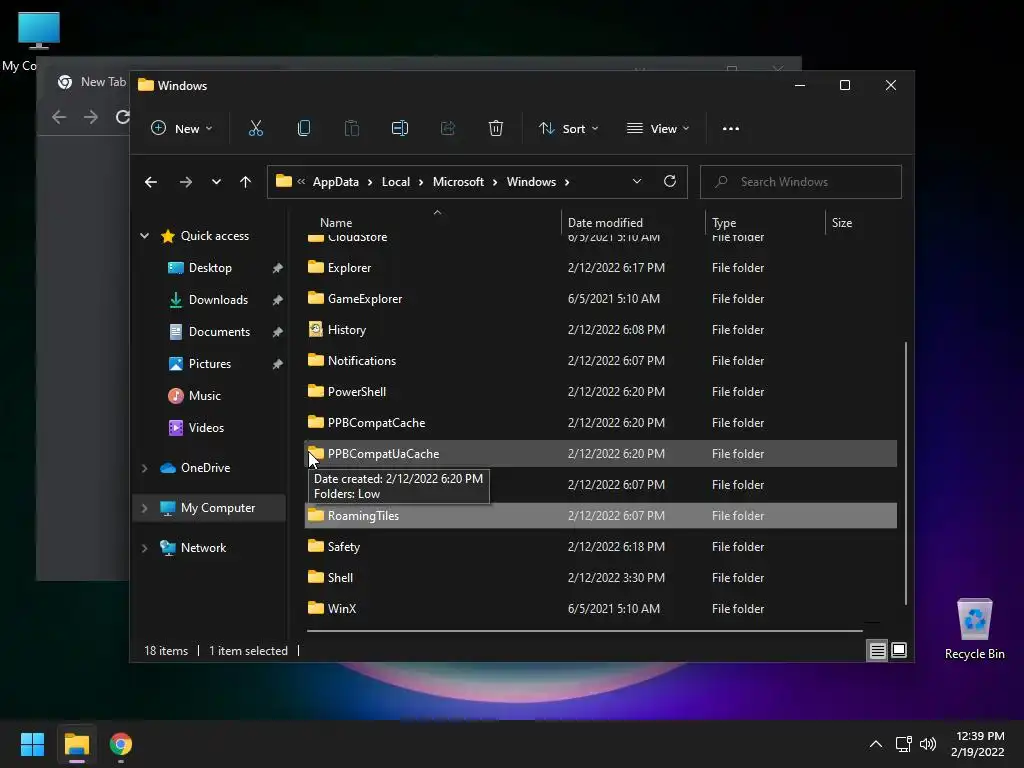Image resolution: width=1024 pixels, height=768 pixels.
Task: Select the Safety folder
Action: [x=601, y=547]
